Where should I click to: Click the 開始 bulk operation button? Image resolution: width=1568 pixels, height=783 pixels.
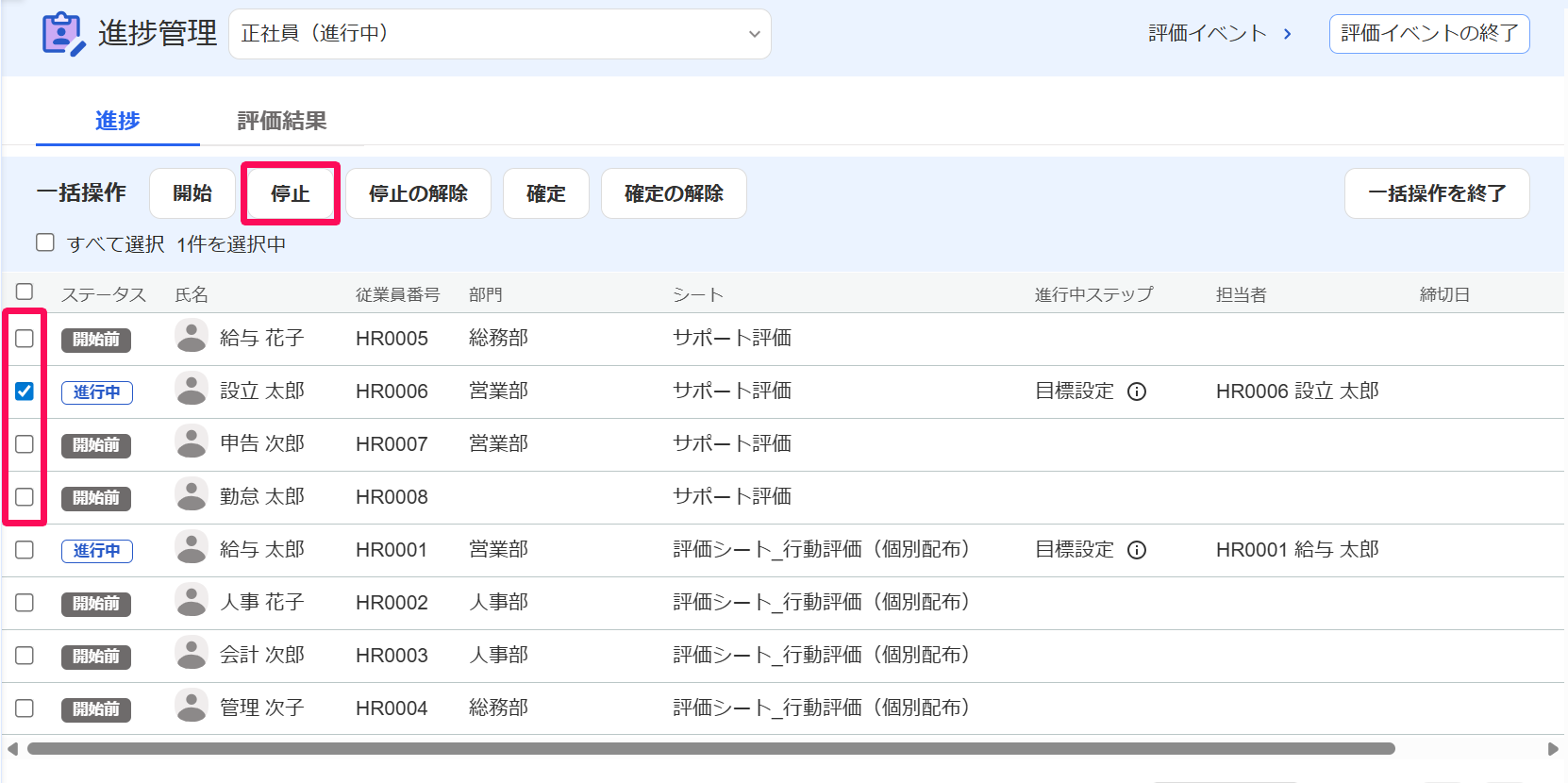click(192, 193)
